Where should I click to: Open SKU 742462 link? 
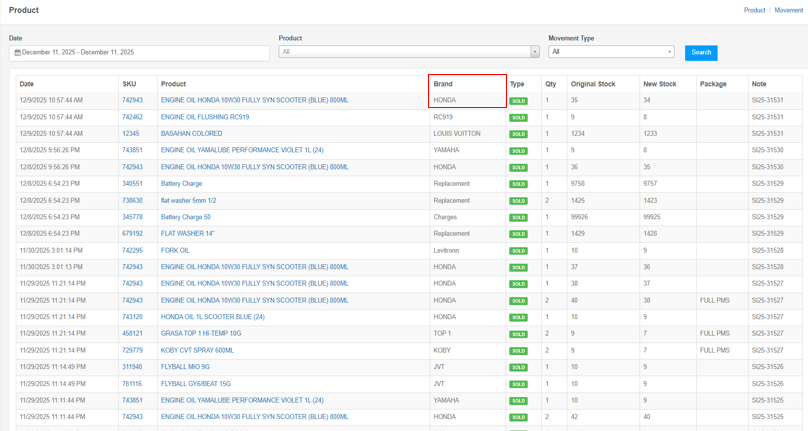click(x=132, y=117)
